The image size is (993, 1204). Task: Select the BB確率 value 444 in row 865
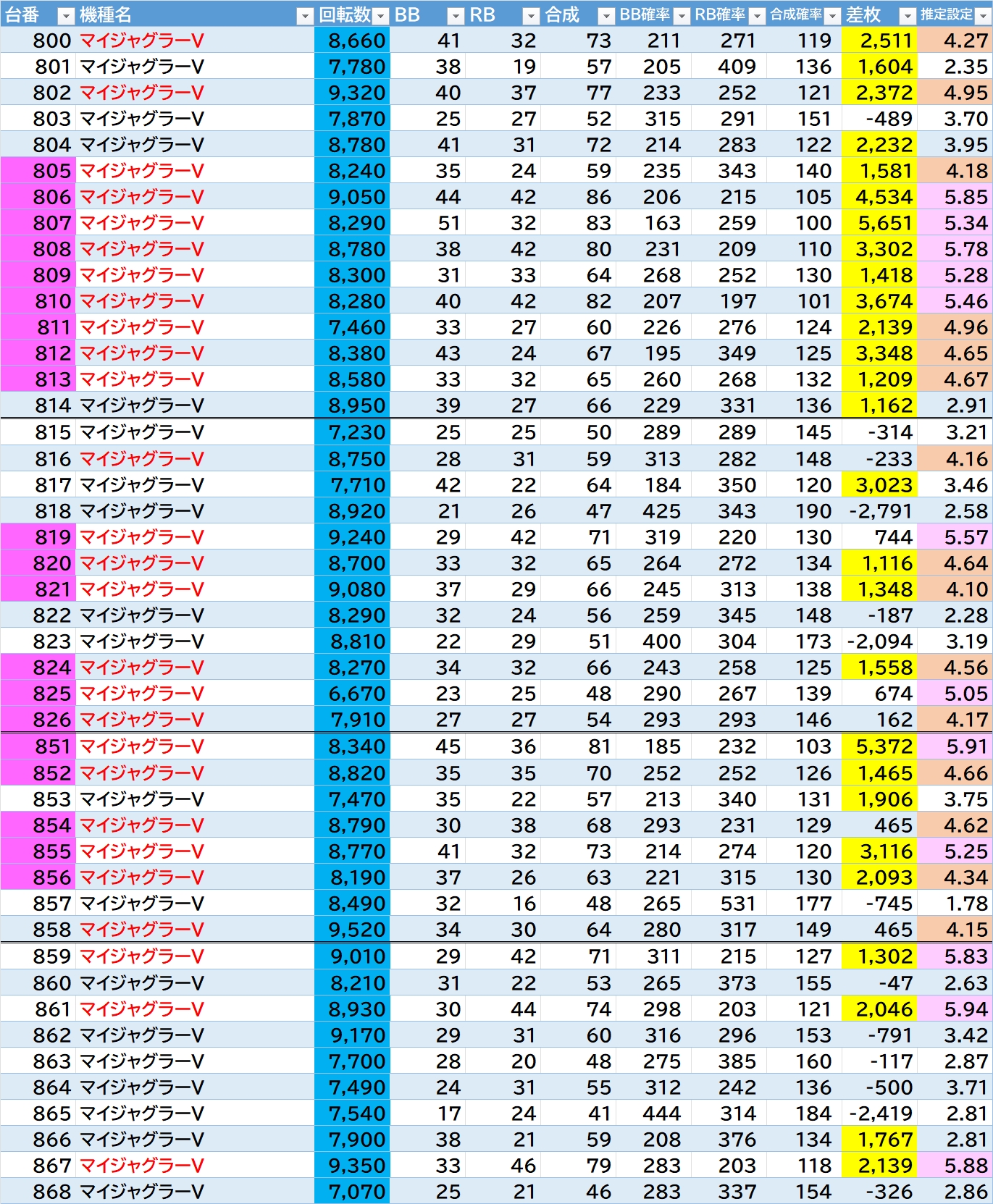coord(653,1114)
